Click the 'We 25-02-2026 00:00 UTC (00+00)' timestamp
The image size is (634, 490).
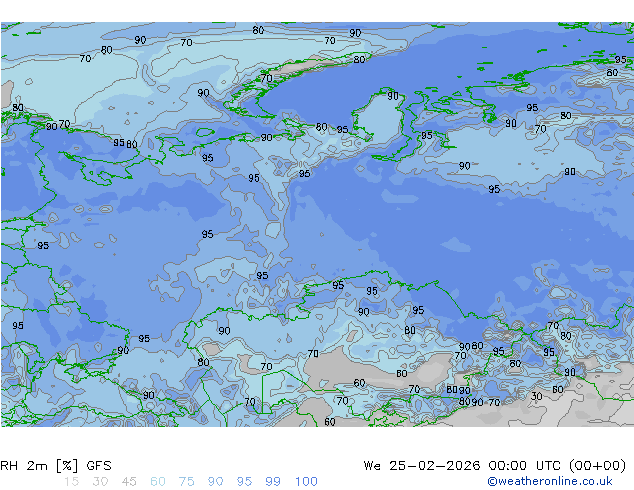(x=495, y=466)
